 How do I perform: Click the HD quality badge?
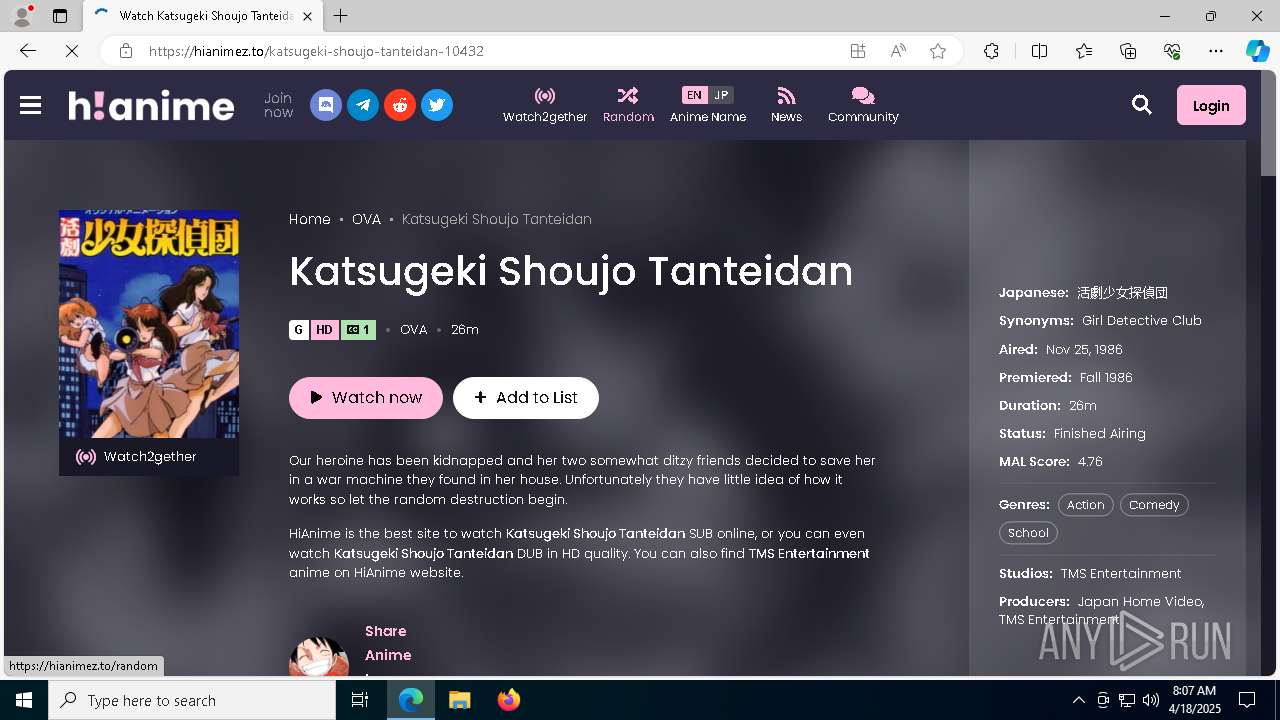pos(325,330)
